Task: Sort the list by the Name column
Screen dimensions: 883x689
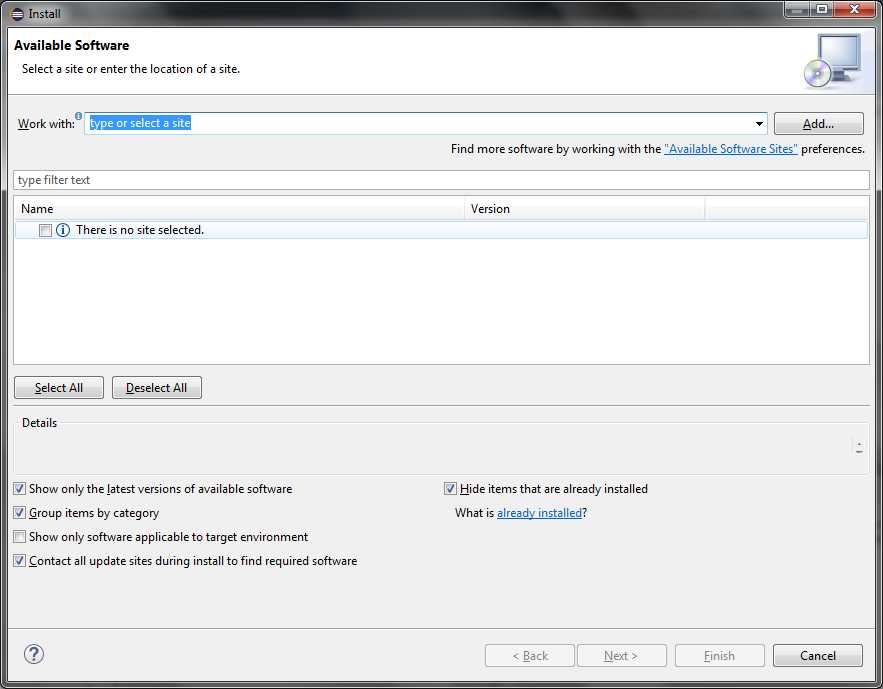Action: click(x=236, y=208)
